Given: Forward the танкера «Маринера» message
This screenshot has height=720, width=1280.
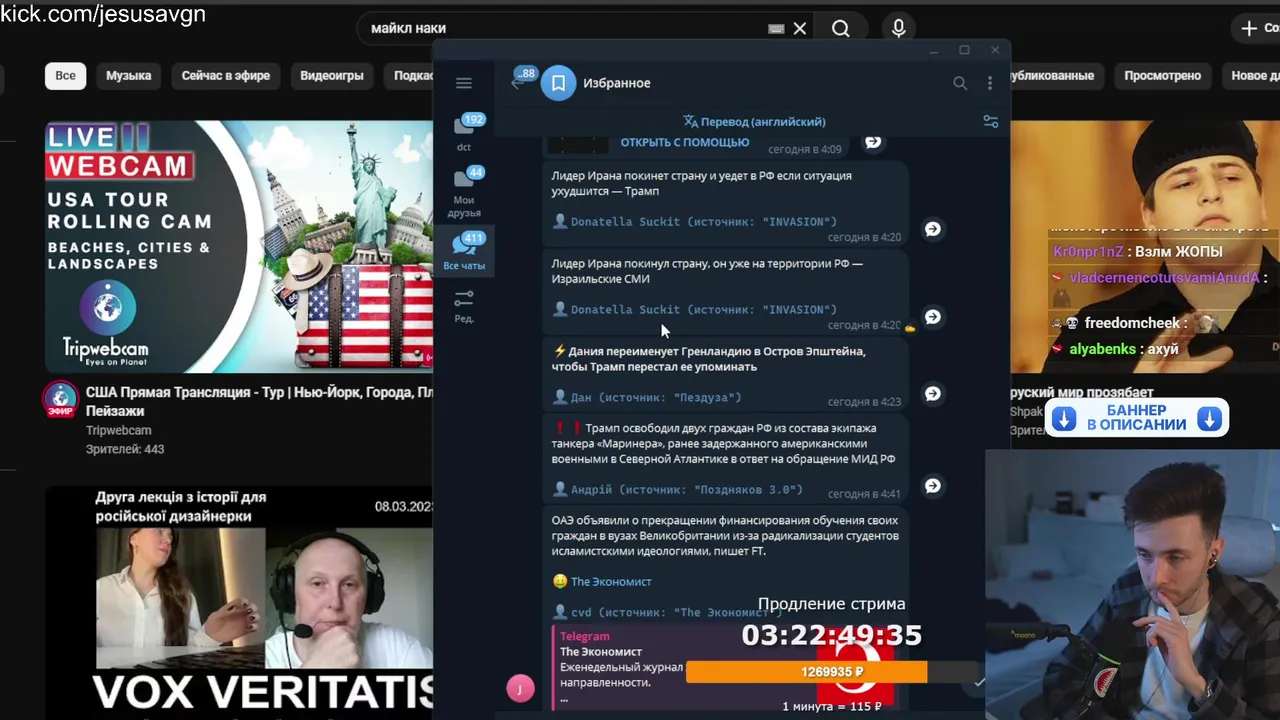Looking at the screenshot, I should tap(932, 486).
